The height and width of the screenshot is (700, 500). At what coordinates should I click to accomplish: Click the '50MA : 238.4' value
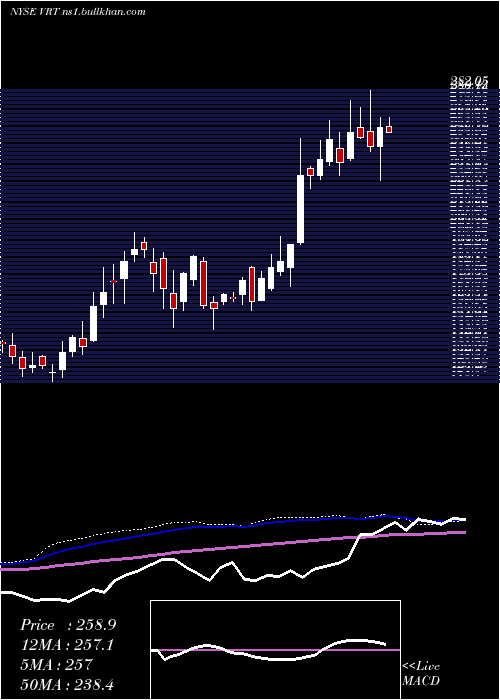pyautogui.click(x=69, y=684)
